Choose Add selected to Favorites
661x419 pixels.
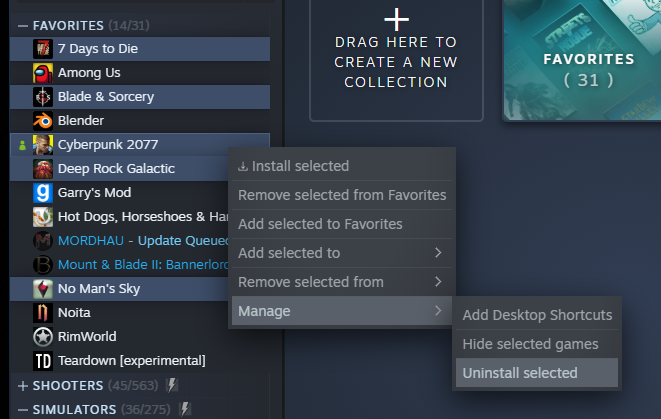tap(342, 224)
